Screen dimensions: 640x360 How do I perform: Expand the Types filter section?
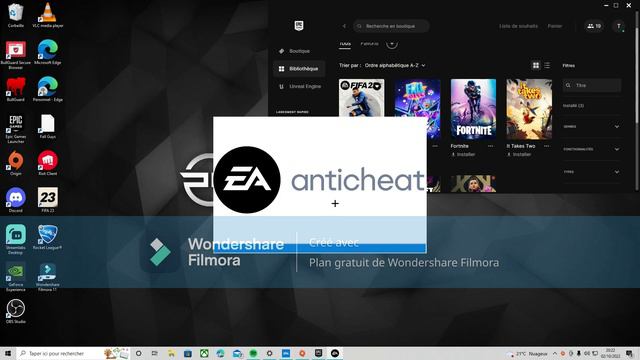591,172
